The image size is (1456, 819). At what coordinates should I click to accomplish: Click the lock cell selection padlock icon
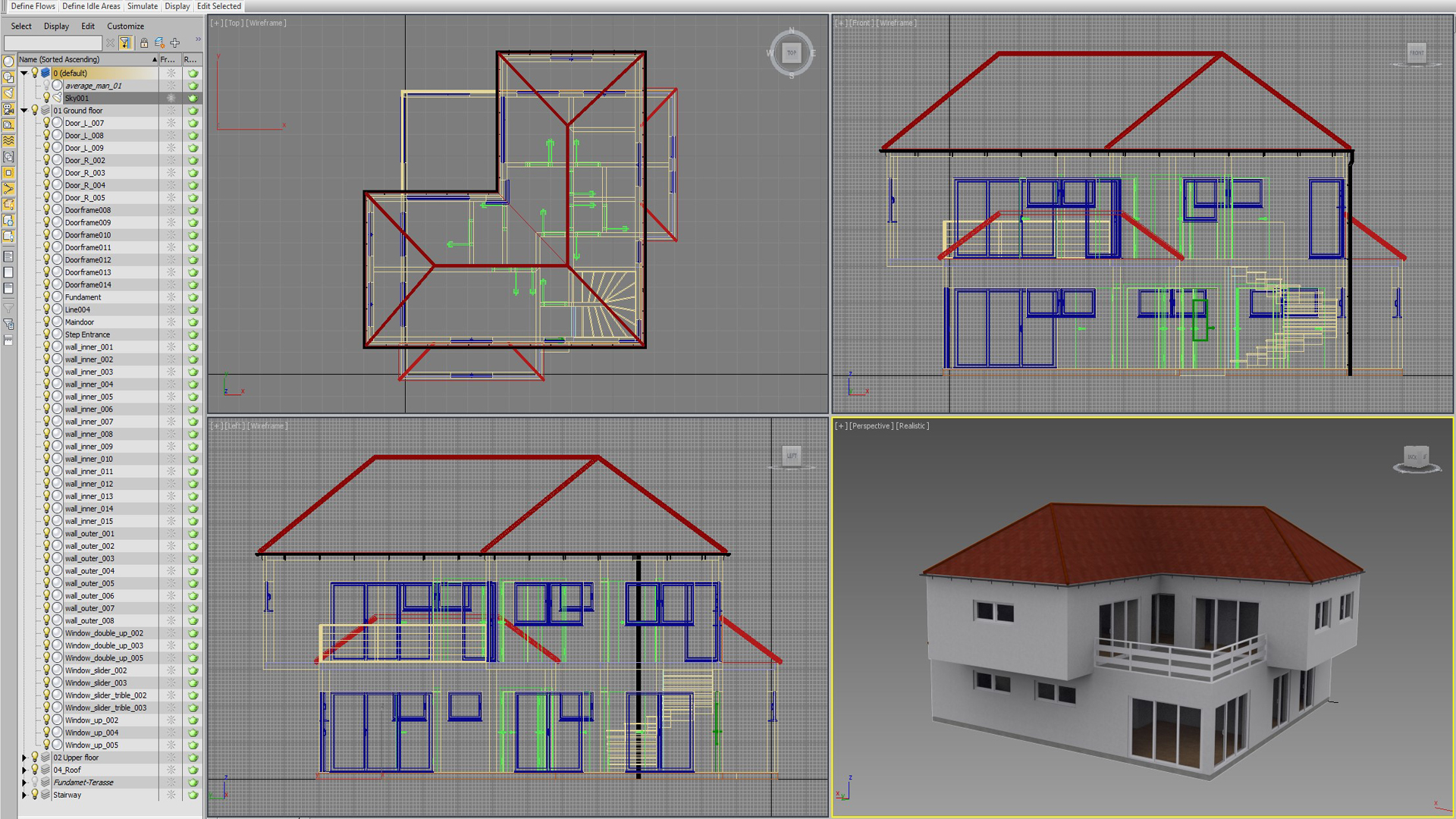144,43
